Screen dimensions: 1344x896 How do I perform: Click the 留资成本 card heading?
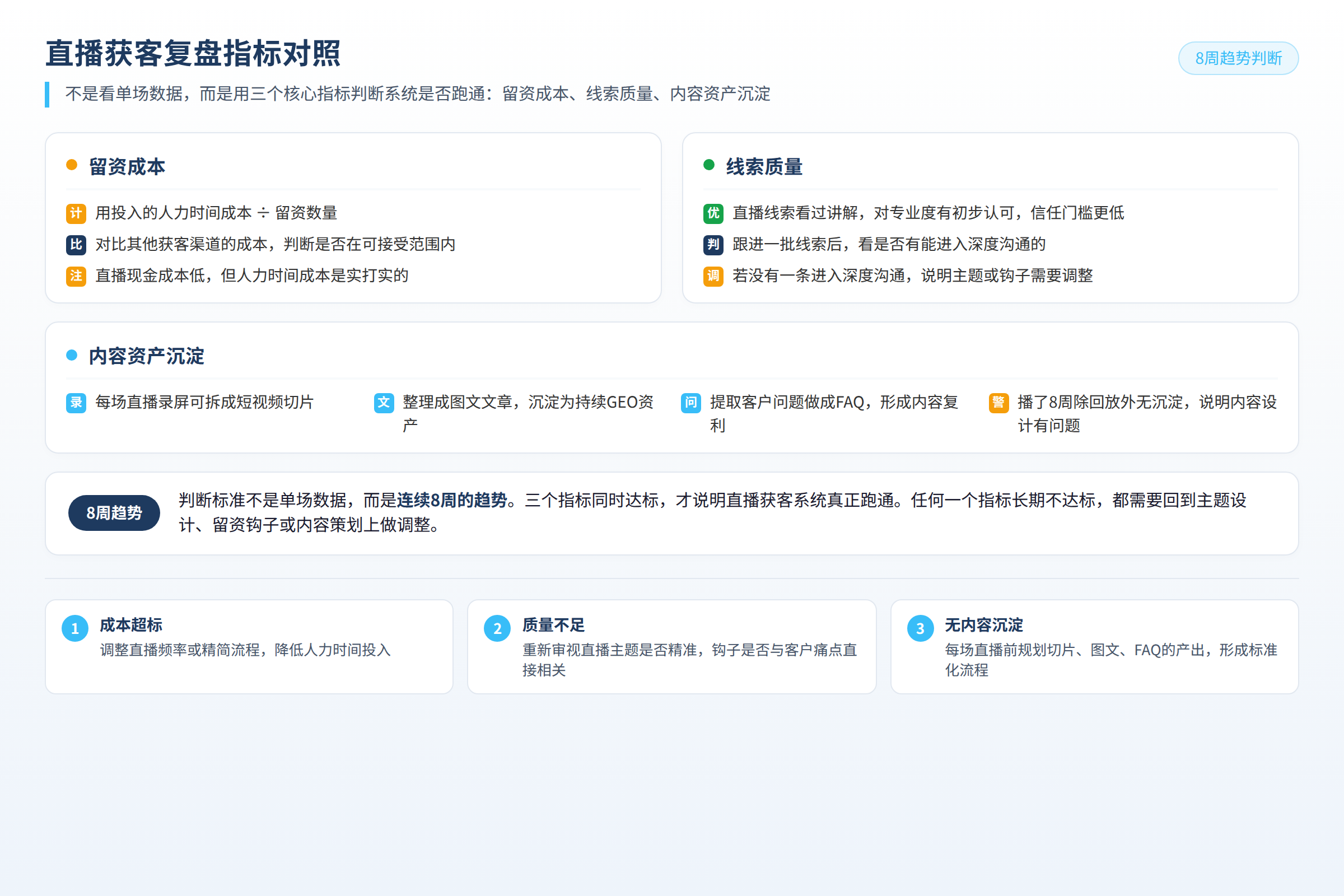pyautogui.click(x=127, y=167)
